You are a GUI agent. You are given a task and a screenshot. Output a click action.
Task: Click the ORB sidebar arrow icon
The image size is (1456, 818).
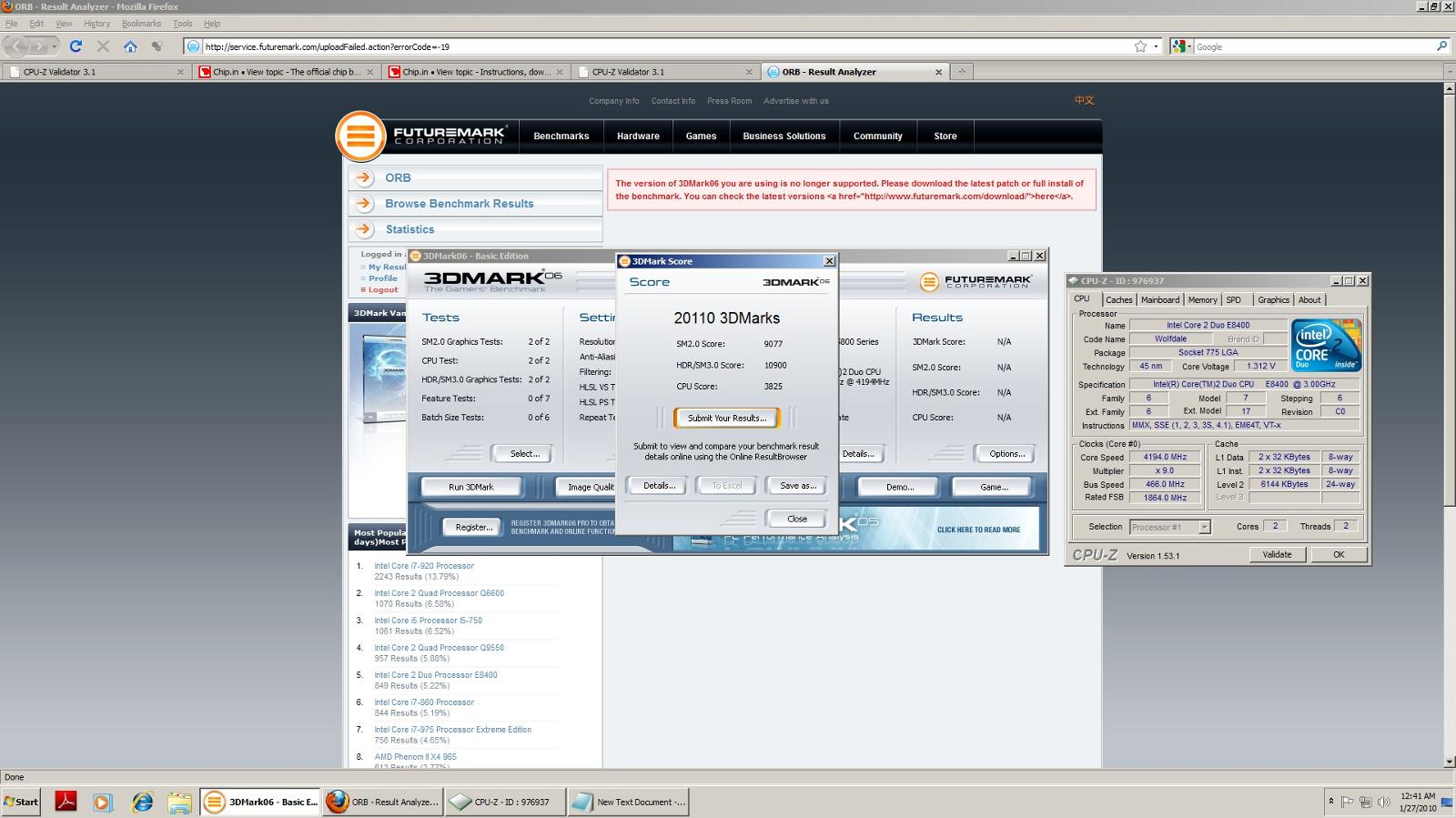(x=364, y=178)
